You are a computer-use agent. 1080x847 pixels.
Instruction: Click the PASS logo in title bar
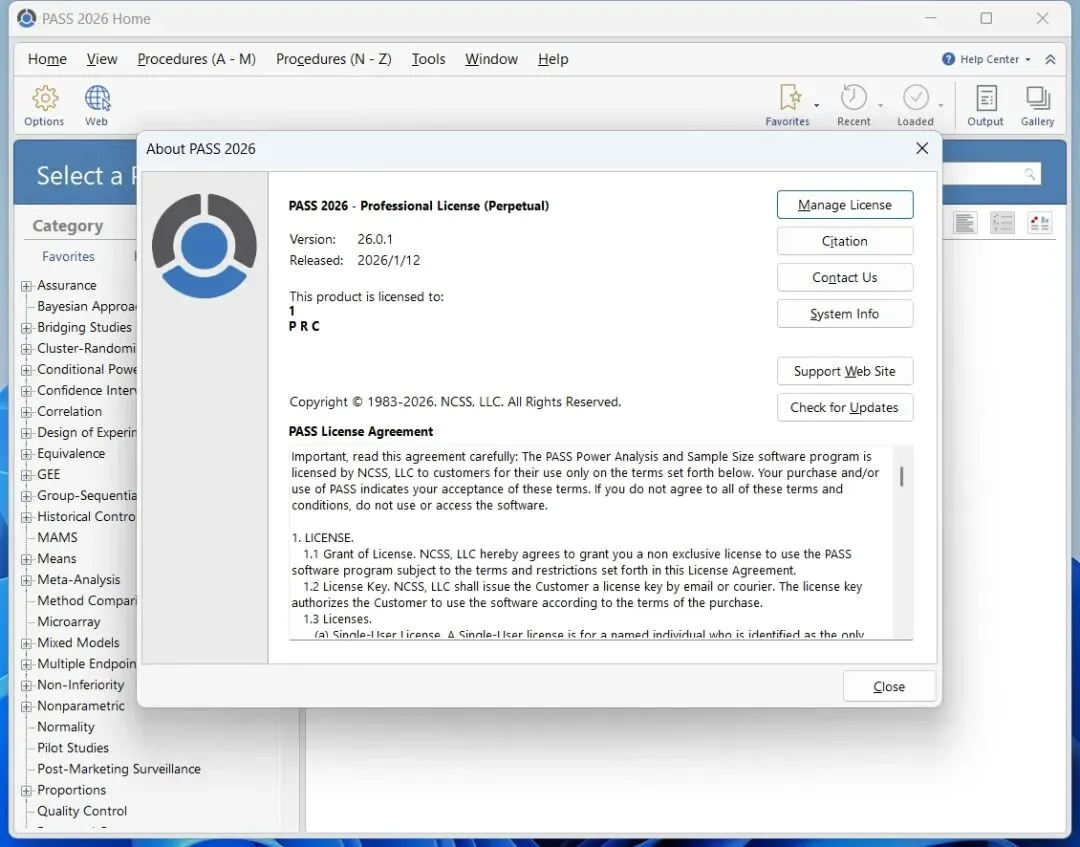pos(26,19)
